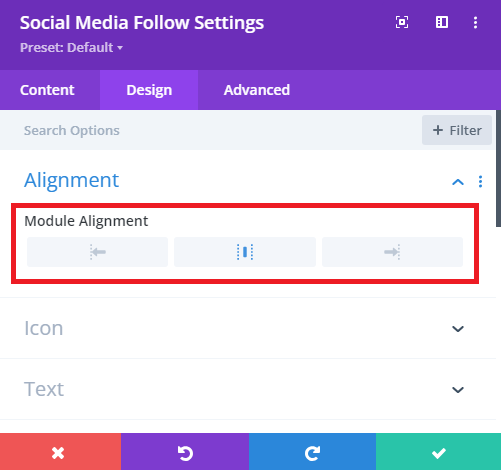
Task: Click the snap modal to sidebar icon
Action: (x=442, y=22)
